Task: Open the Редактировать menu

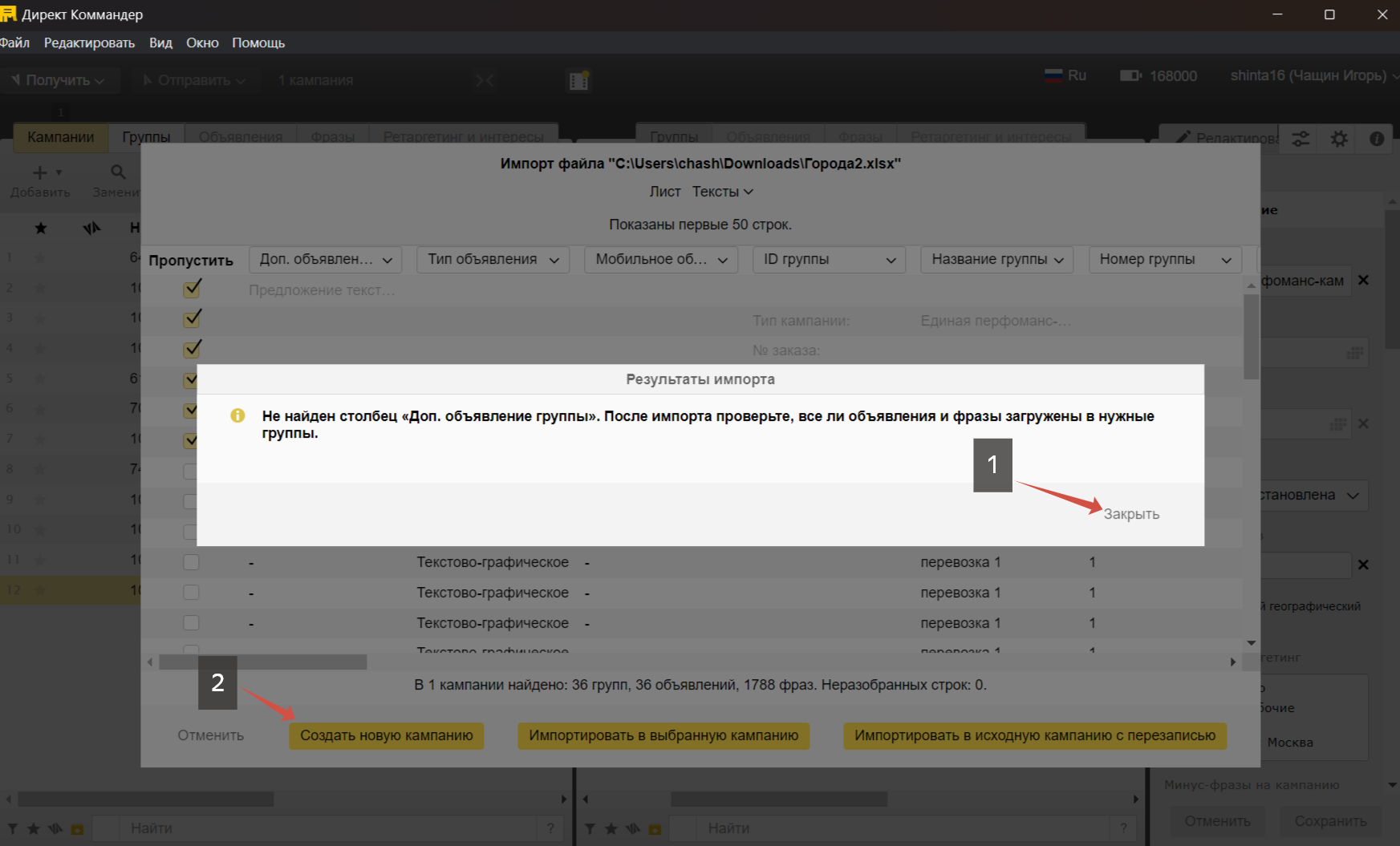Action: [89, 43]
